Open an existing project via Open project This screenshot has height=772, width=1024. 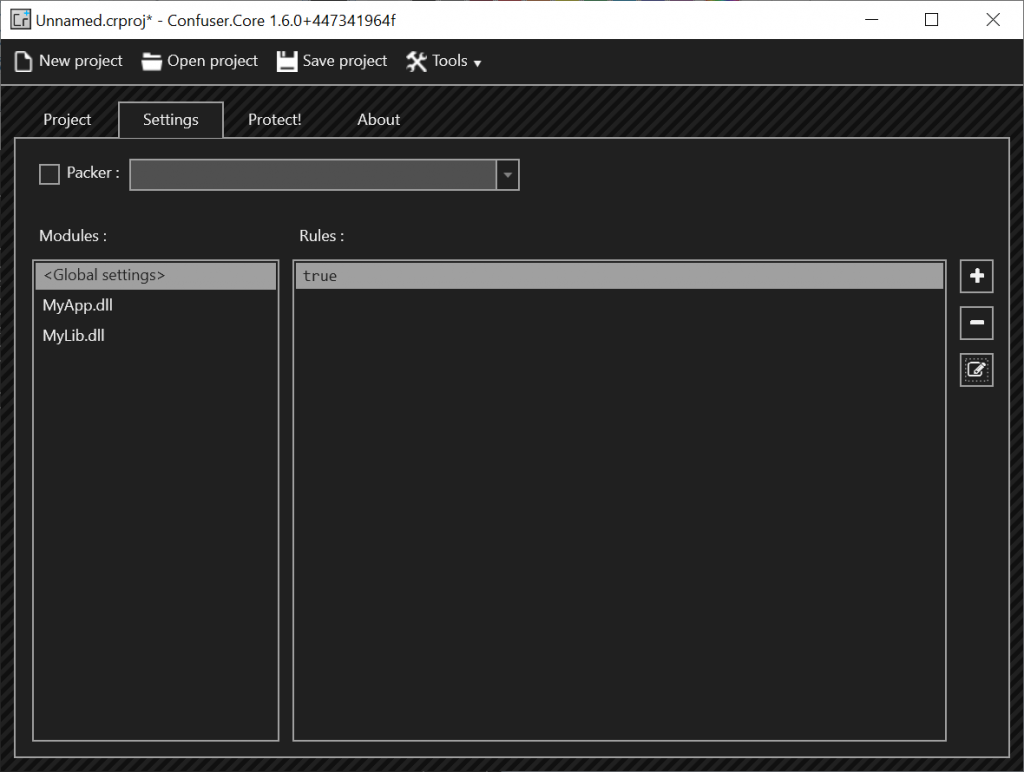[200, 61]
